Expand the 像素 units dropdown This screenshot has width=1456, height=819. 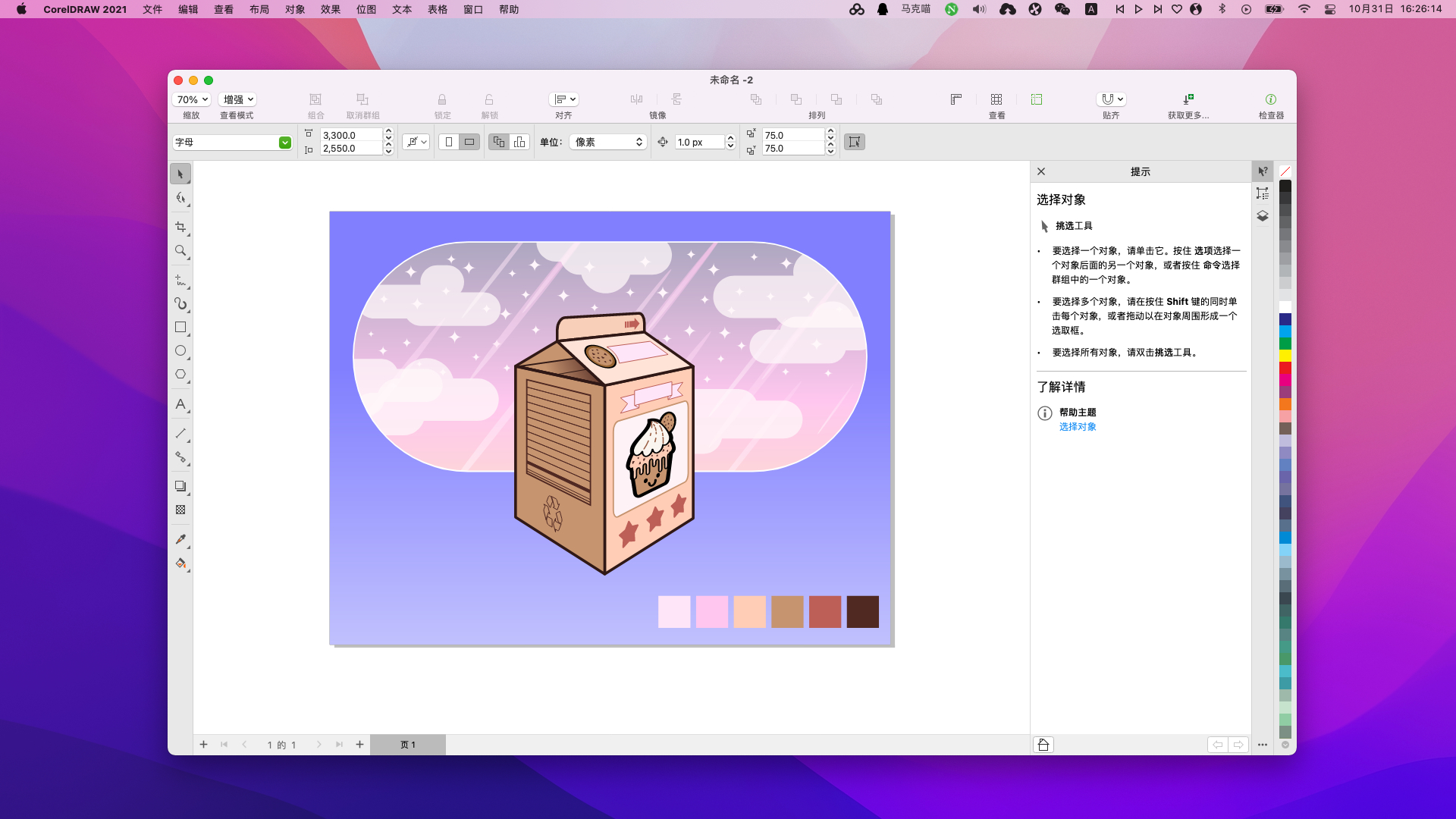click(607, 142)
